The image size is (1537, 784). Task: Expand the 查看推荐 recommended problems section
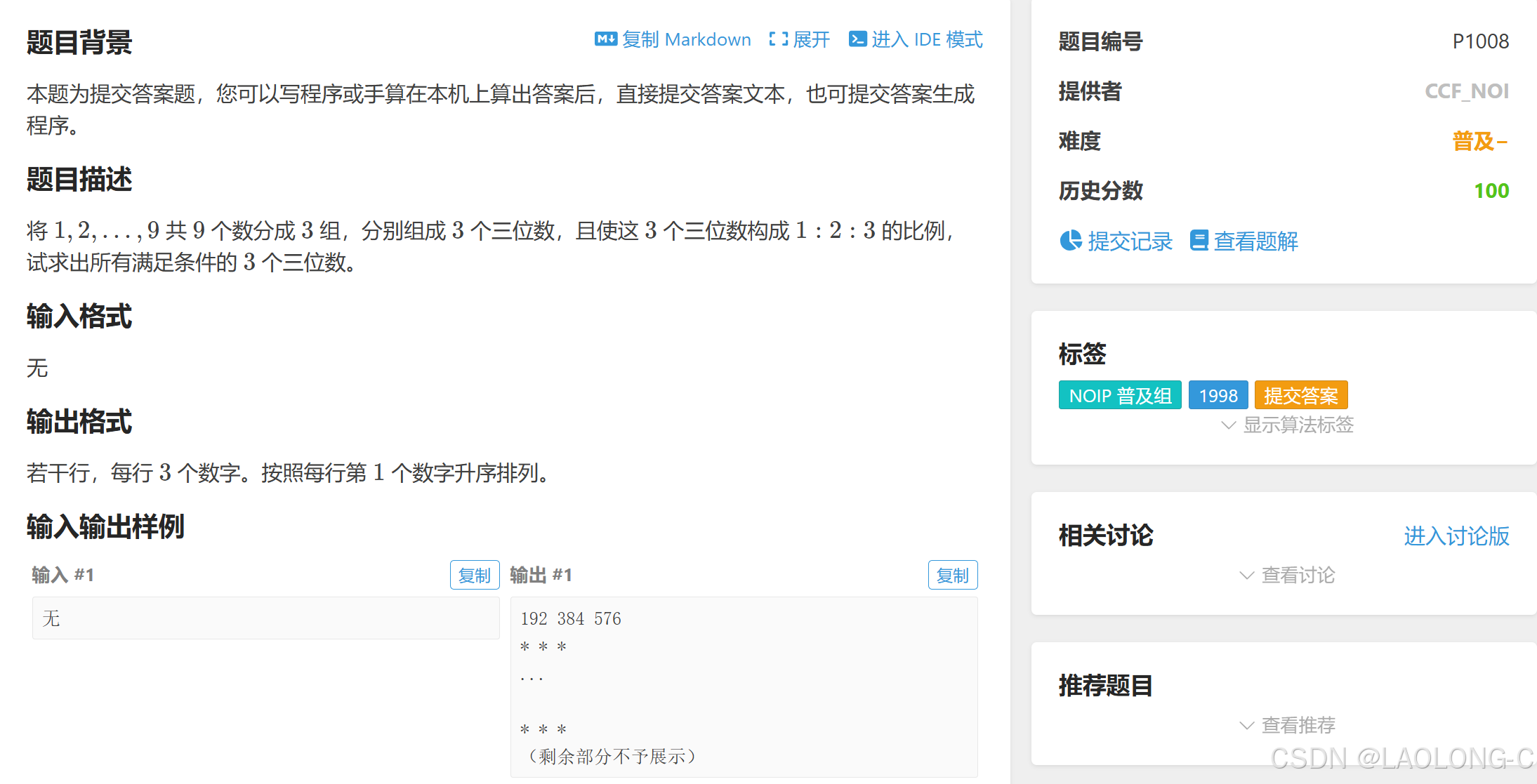point(1298,725)
